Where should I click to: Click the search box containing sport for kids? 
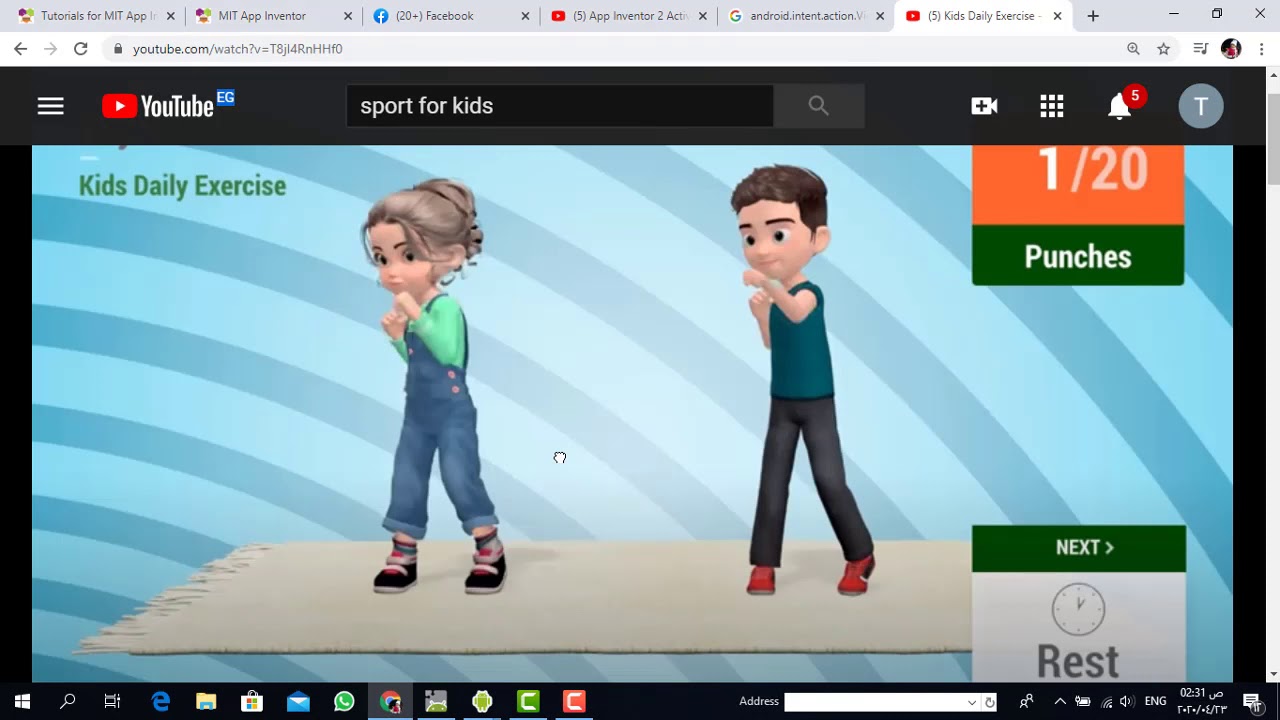(x=560, y=106)
